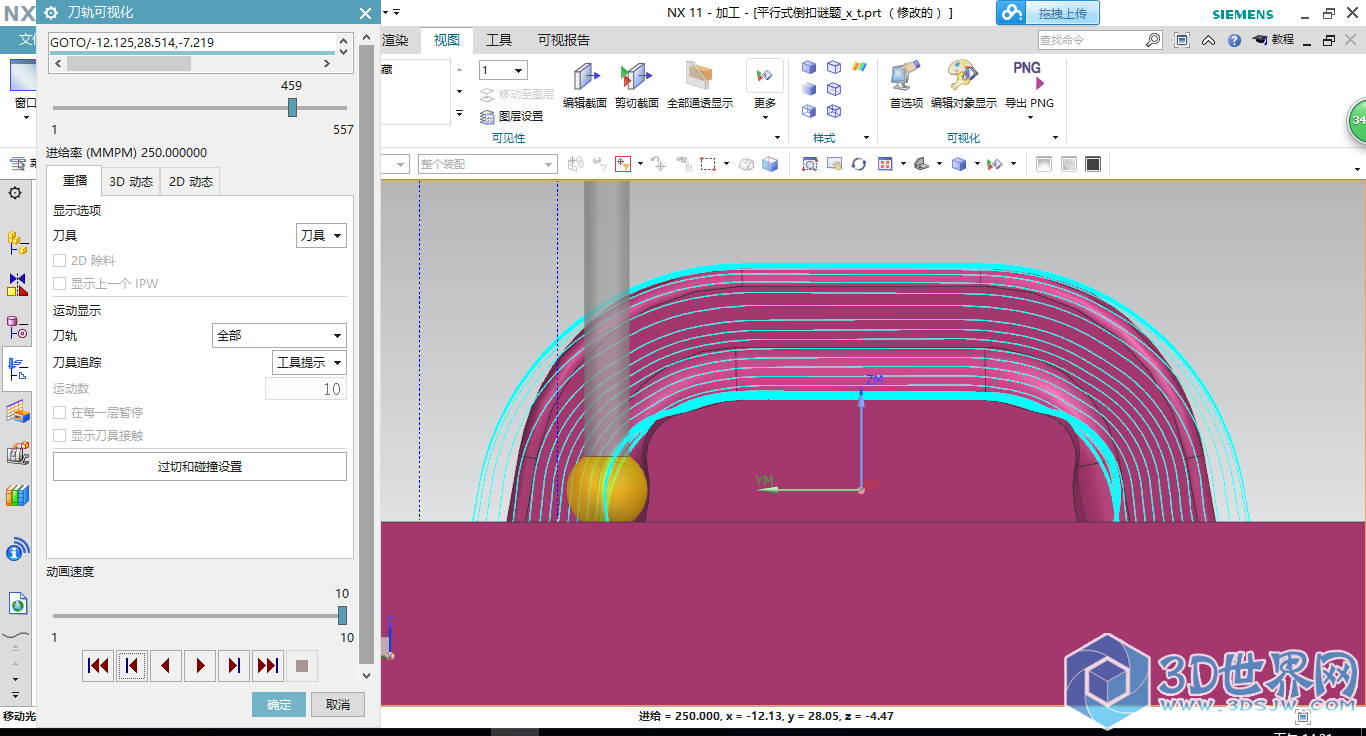Click the Export PNG (导出 PNG) icon
This screenshot has width=1366, height=736.
pyautogui.click(x=1028, y=78)
